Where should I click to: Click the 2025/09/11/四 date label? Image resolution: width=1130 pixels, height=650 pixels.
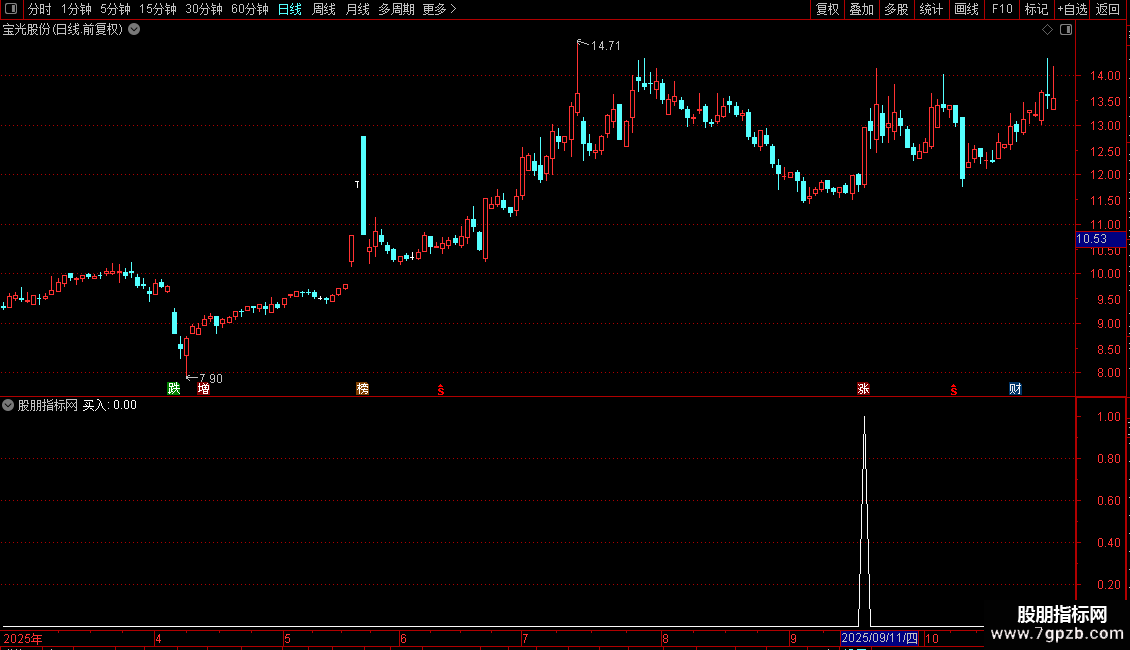point(879,638)
